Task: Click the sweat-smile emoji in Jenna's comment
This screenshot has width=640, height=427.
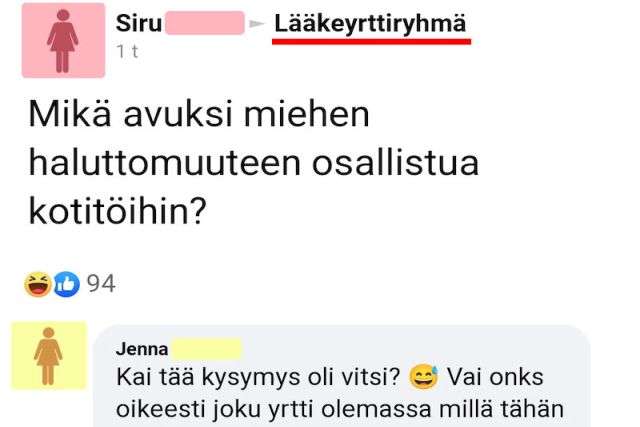Action: coord(424,376)
